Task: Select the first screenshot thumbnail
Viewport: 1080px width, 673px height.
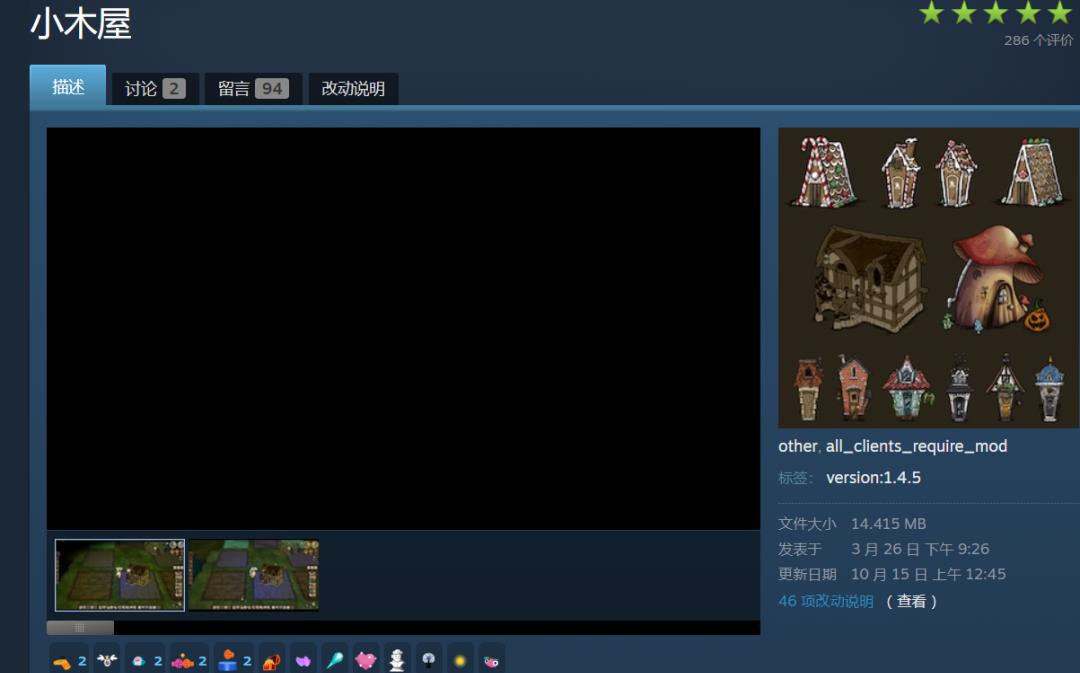Action: point(120,575)
